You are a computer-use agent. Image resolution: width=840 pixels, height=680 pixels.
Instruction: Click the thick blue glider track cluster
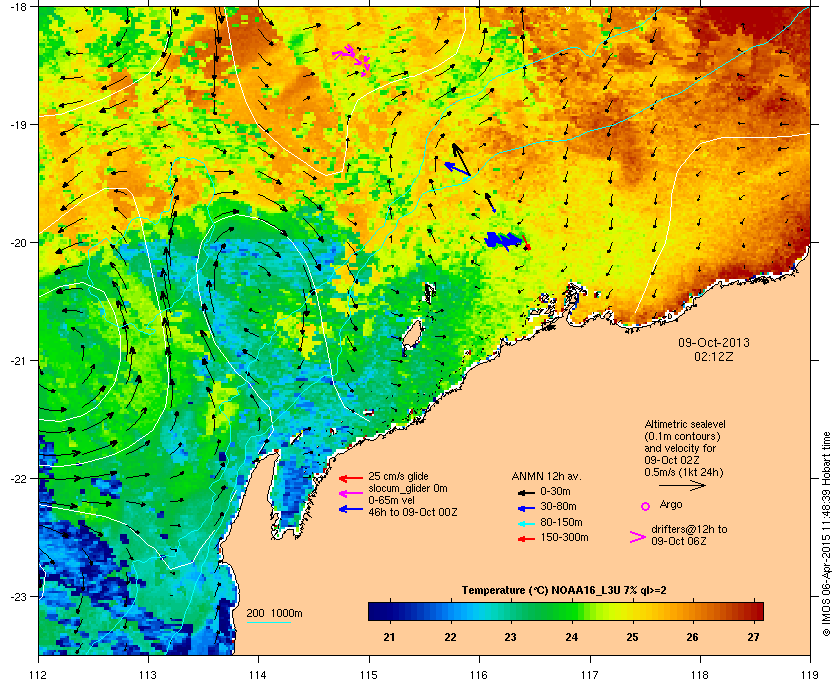pyautogui.click(x=504, y=241)
